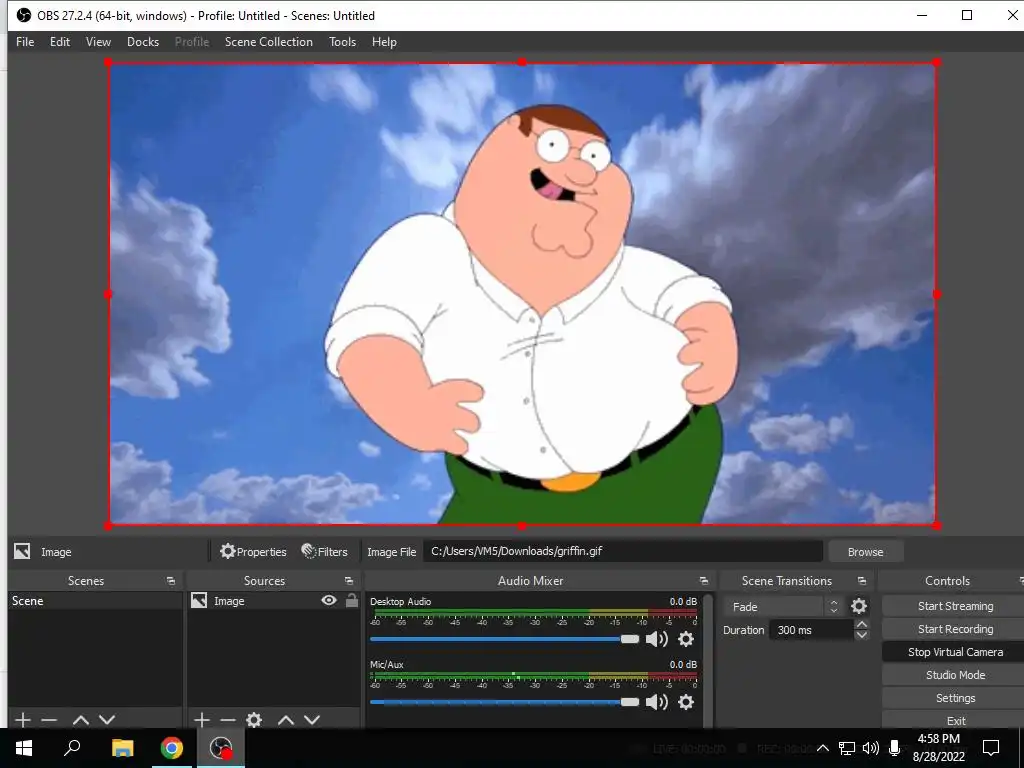Open the Windows notification center
Viewport: 1024px width, 768px height.
(991, 748)
